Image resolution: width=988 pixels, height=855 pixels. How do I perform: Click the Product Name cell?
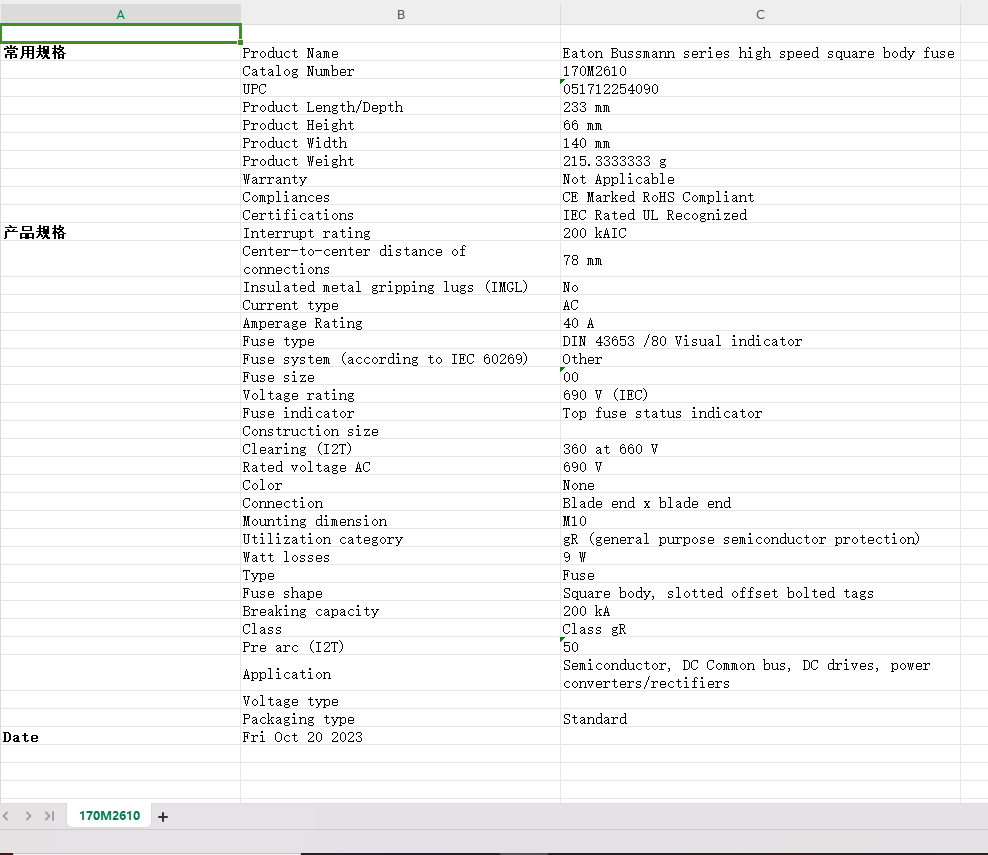(x=401, y=52)
